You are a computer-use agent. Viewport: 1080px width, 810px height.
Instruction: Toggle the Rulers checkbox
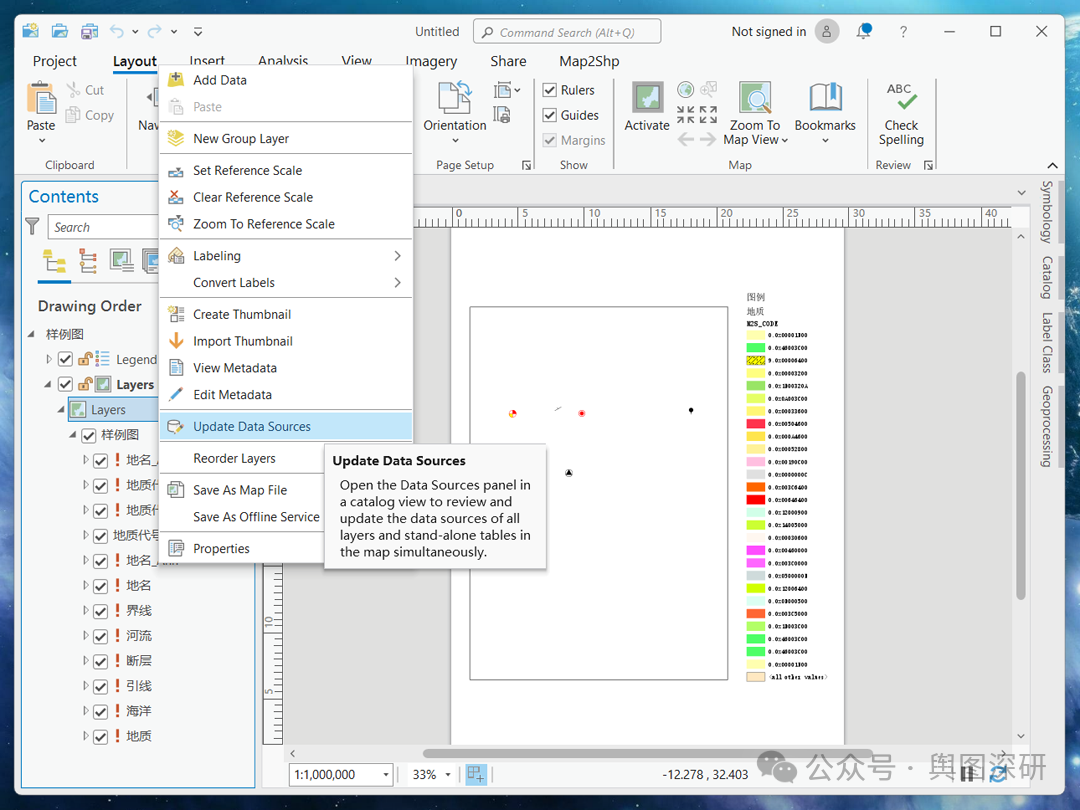coord(550,90)
